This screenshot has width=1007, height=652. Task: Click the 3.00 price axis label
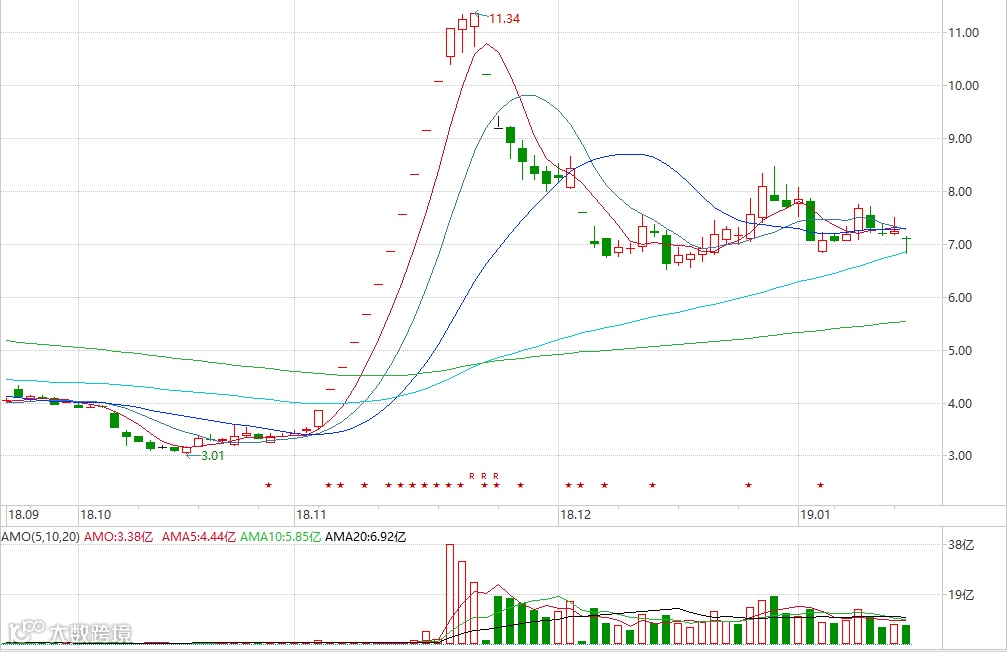click(960, 455)
